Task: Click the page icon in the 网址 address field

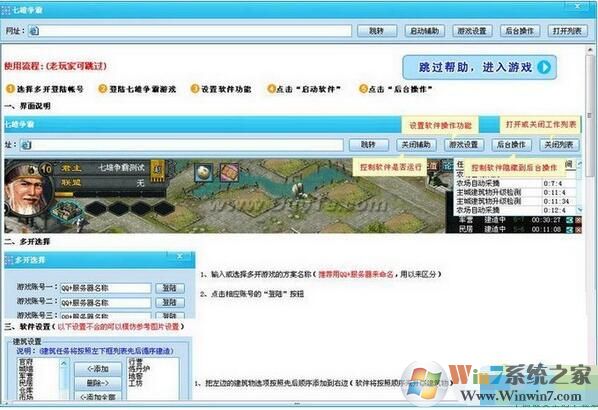Action: pyautogui.click(x=34, y=31)
